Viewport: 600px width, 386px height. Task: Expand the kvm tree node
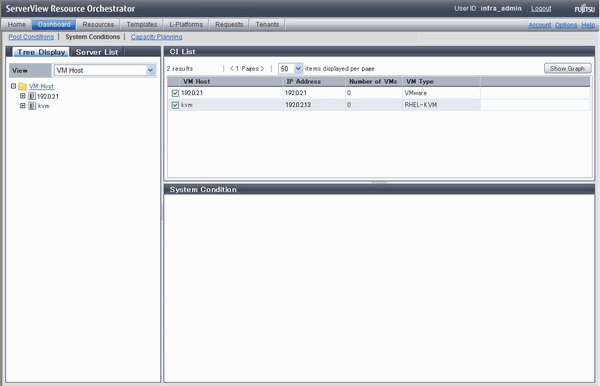23,106
